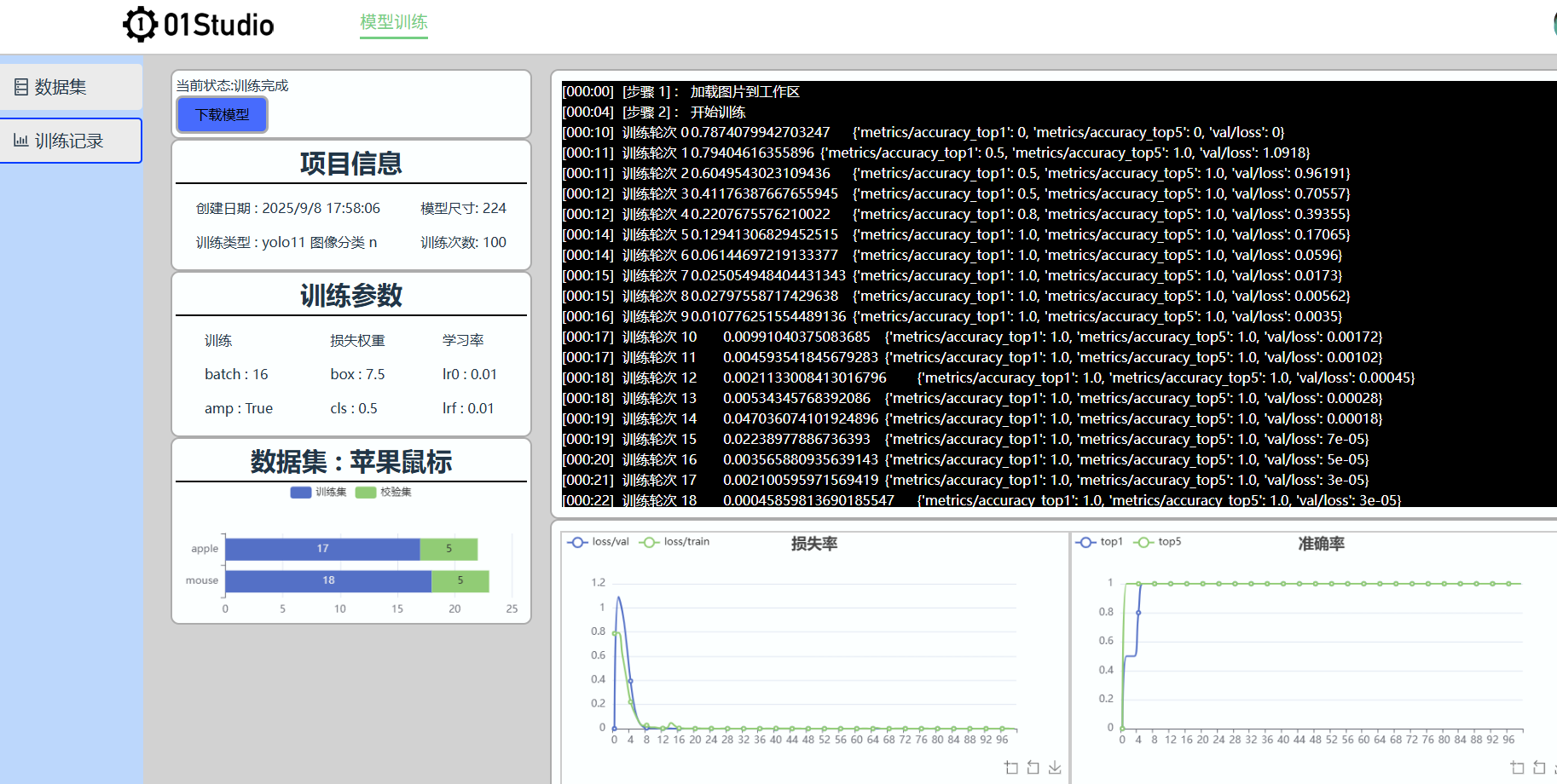
Task: Click the 01Studio gear logo
Action: (140, 25)
